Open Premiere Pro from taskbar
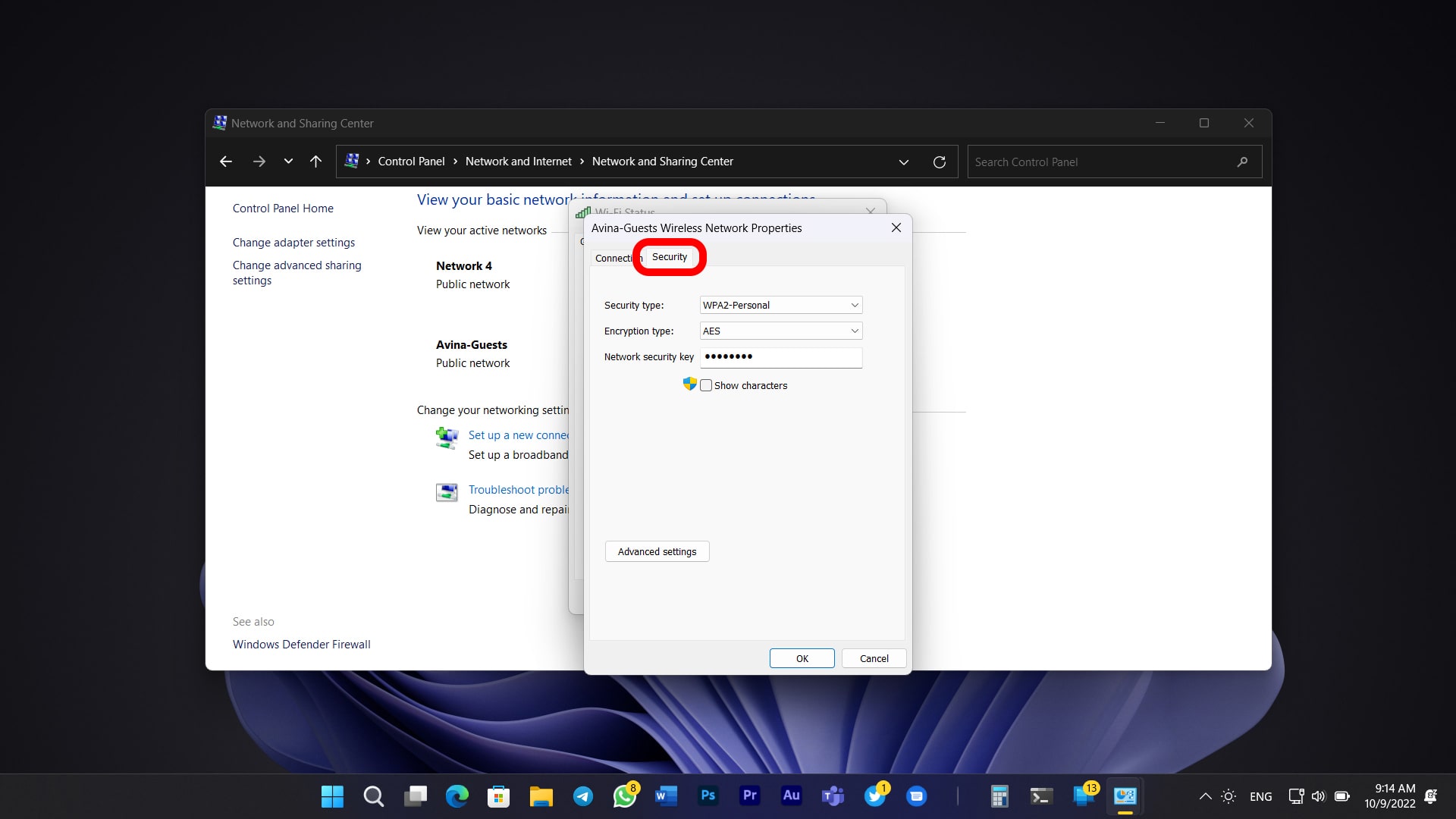1456x819 pixels. (749, 795)
